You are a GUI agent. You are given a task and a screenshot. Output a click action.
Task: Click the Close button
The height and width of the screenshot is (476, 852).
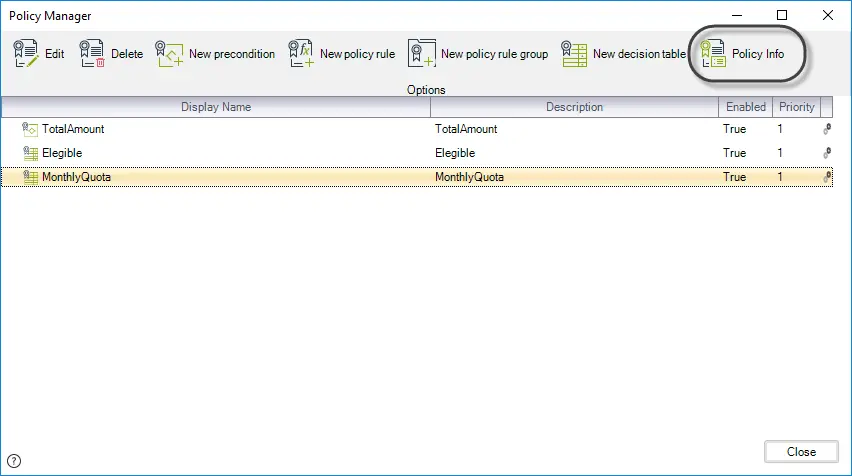(x=801, y=452)
